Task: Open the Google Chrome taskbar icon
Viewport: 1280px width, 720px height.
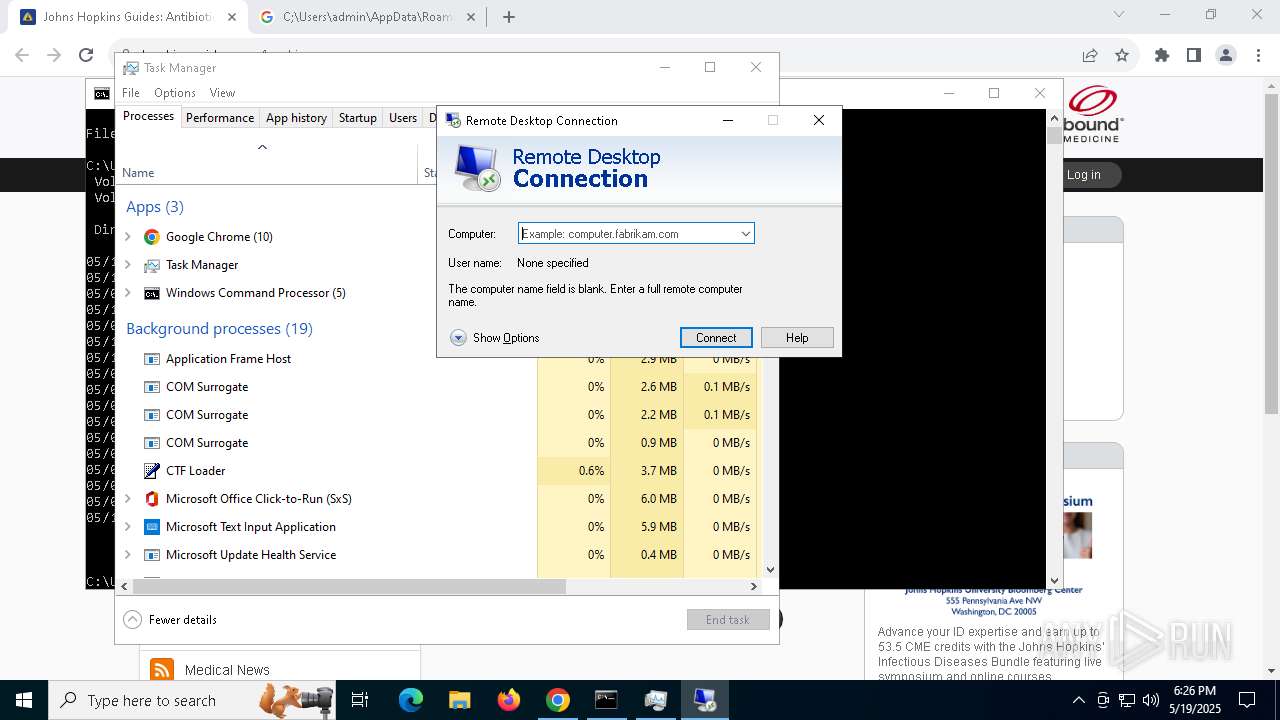Action: (558, 700)
